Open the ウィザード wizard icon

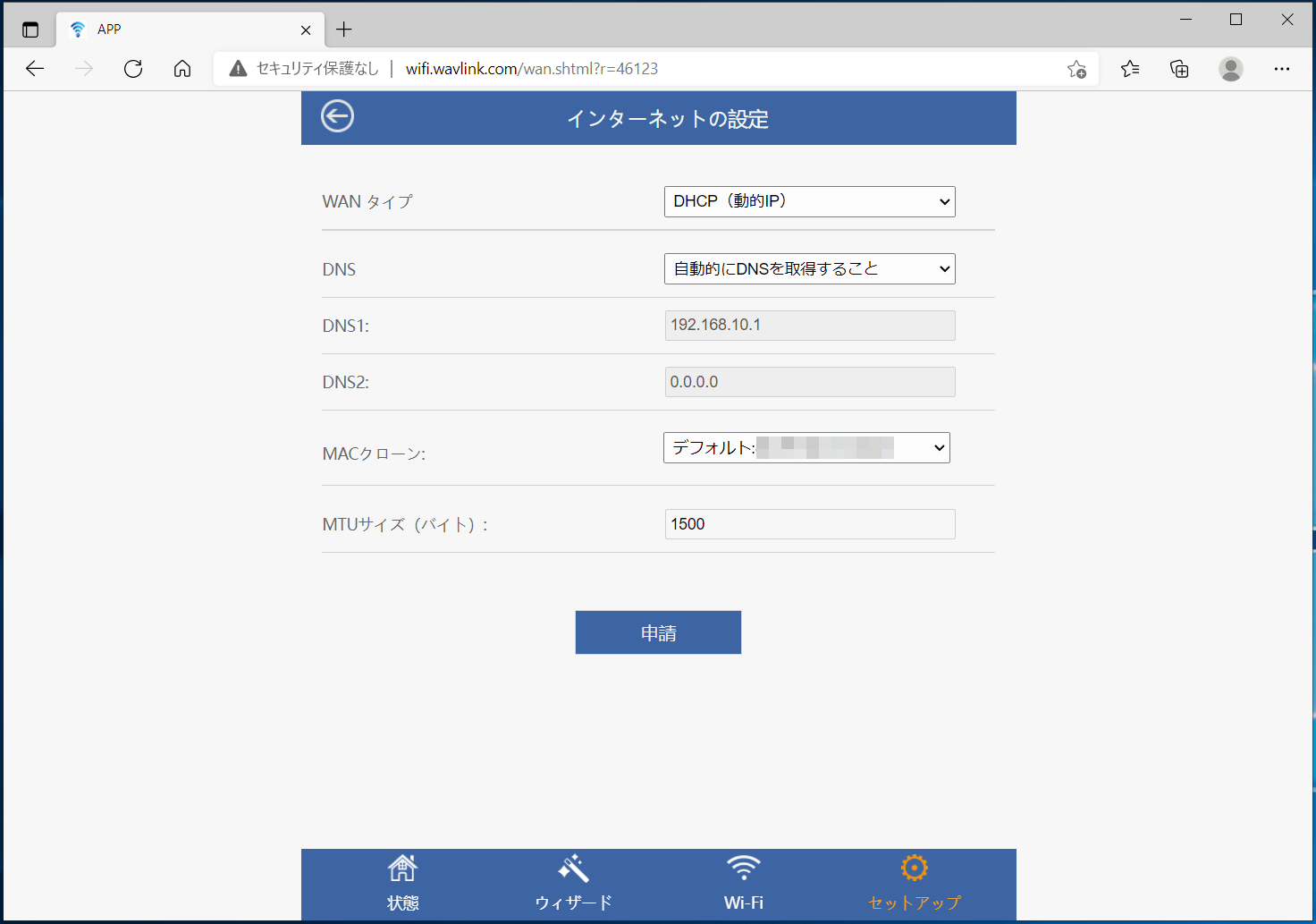tap(573, 868)
